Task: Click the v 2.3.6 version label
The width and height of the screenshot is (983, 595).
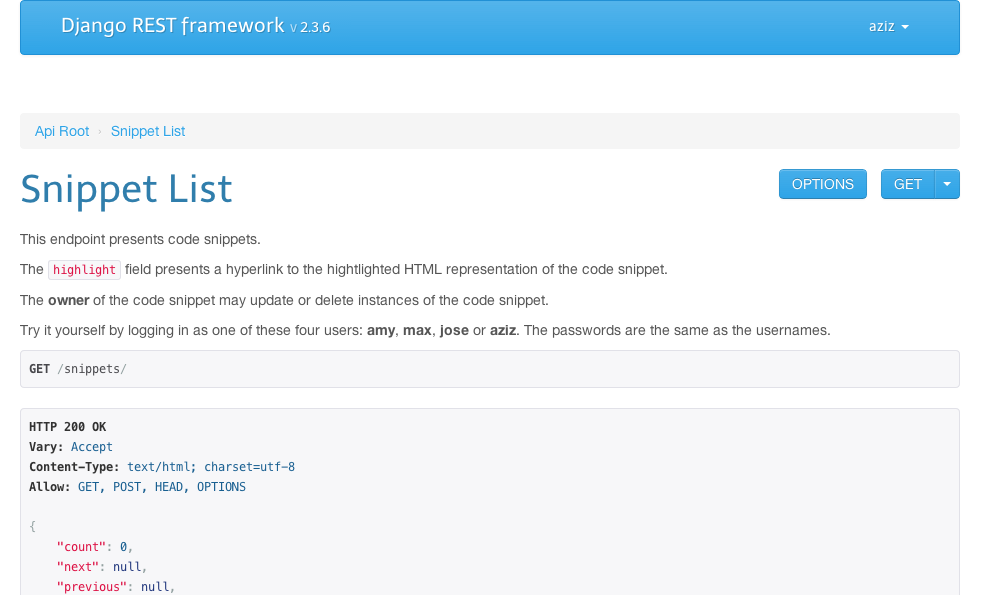Action: click(x=310, y=28)
